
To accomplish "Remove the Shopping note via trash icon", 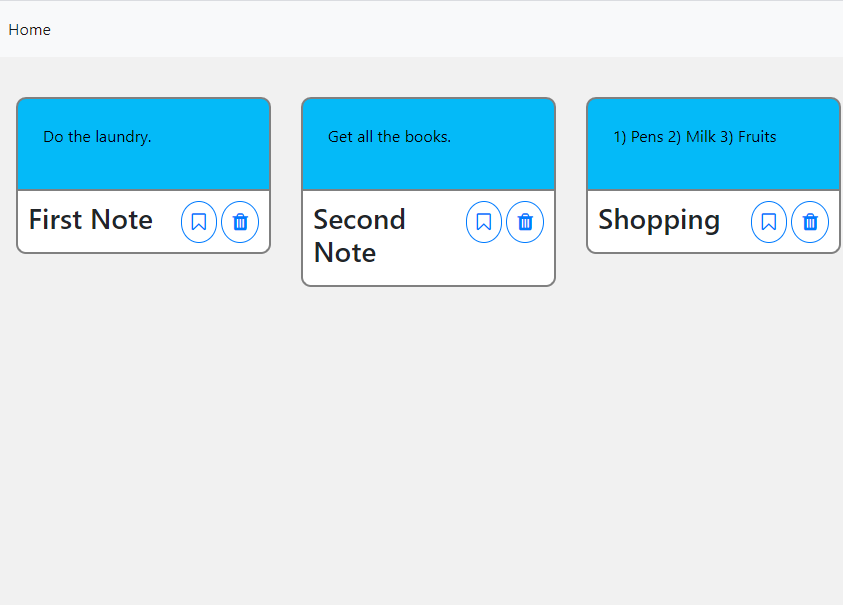I will 810,222.
